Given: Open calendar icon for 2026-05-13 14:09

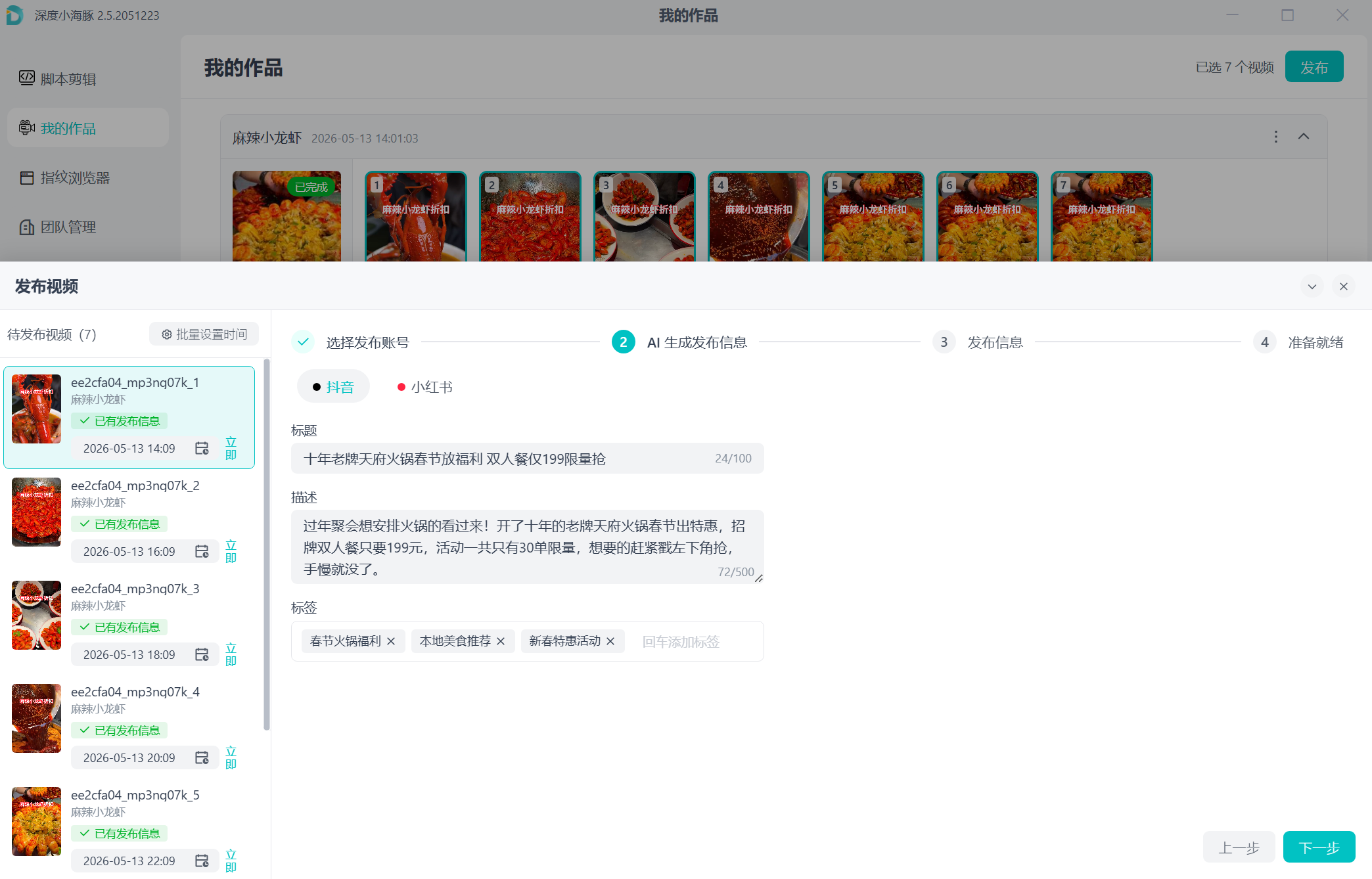Looking at the screenshot, I should [202, 448].
